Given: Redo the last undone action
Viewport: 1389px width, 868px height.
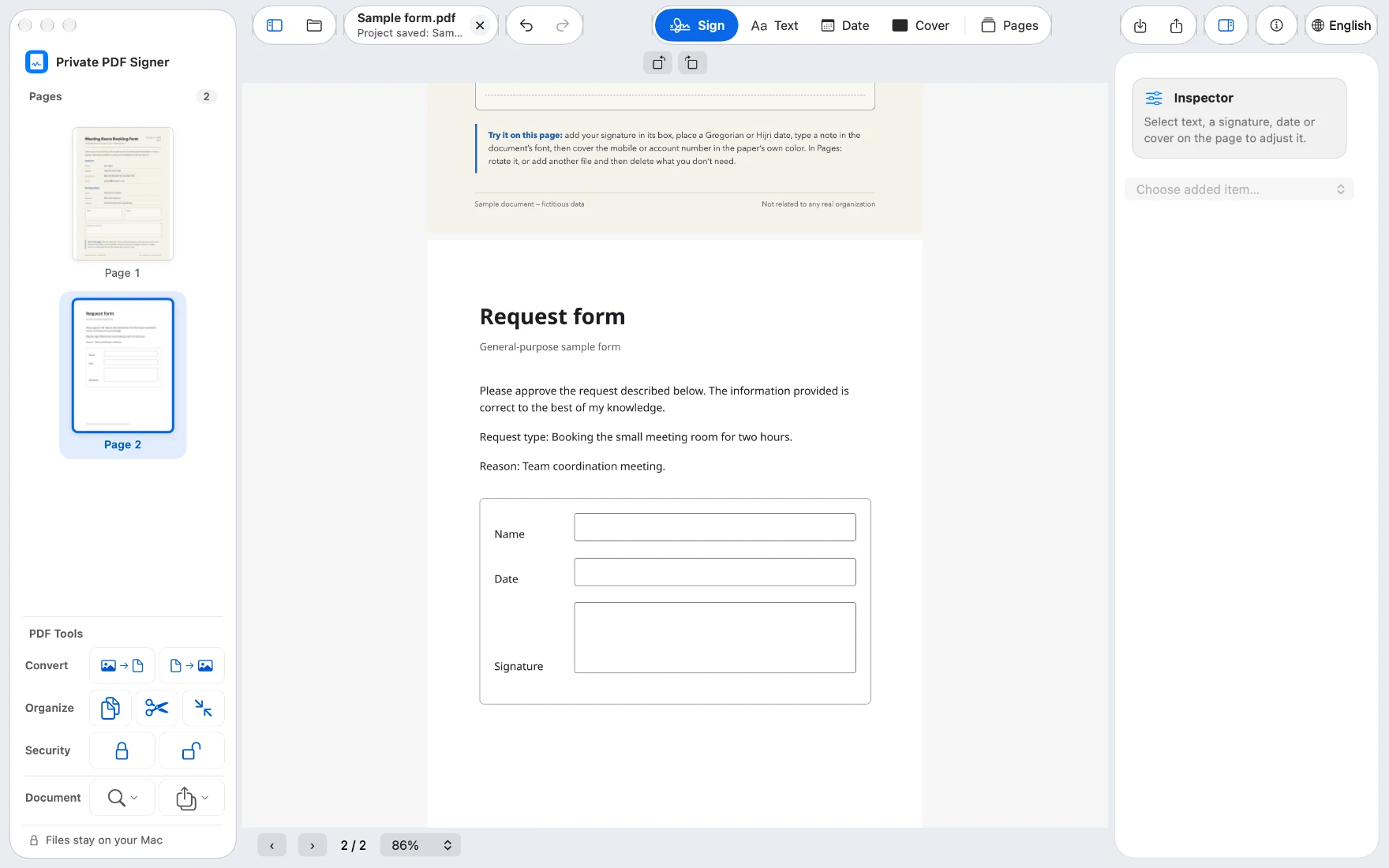Looking at the screenshot, I should 563,25.
